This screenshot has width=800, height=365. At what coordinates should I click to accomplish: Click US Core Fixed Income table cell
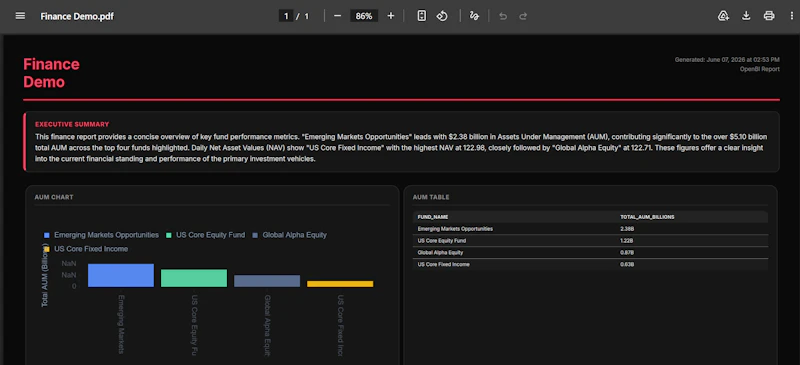coord(443,264)
